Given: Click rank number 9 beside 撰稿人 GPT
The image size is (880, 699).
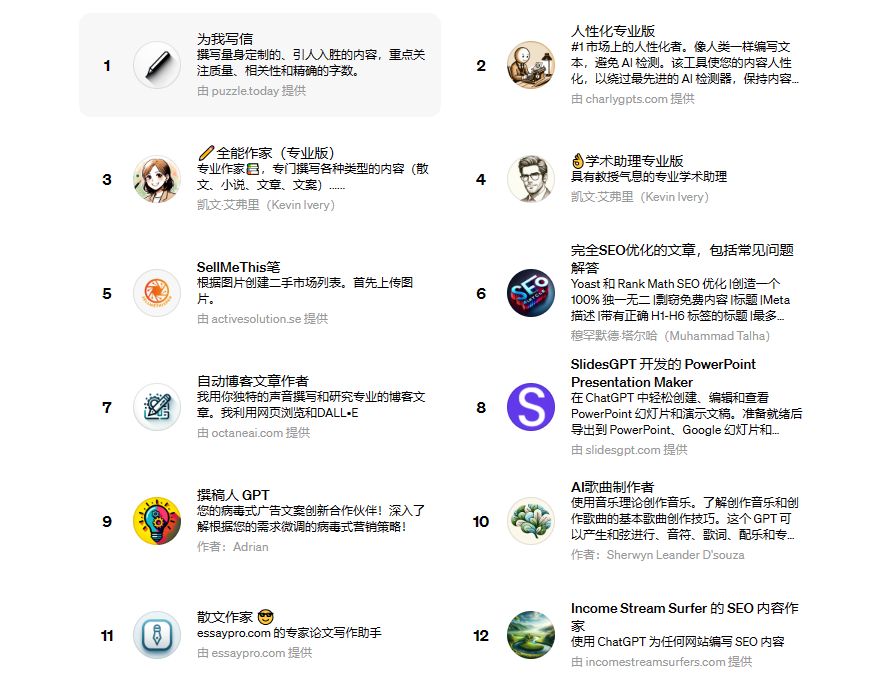Looking at the screenshot, I should pyautogui.click(x=107, y=522).
